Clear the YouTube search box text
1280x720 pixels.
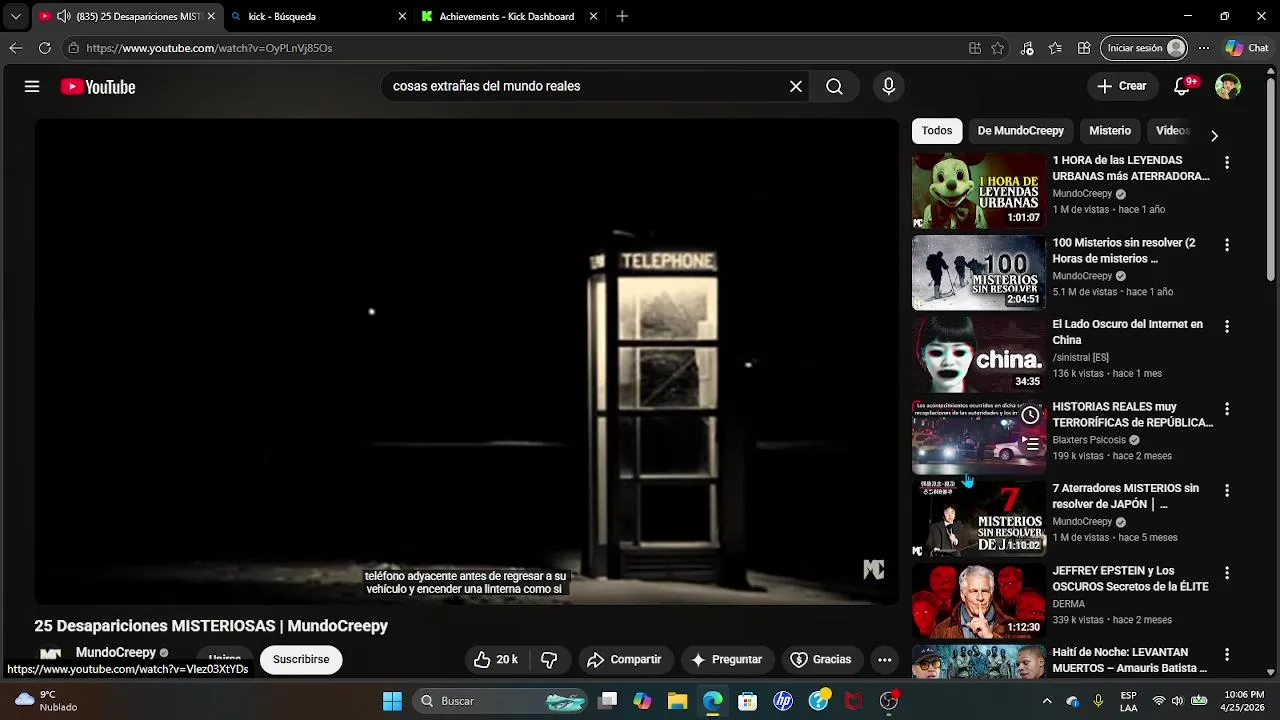(x=796, y=87)
